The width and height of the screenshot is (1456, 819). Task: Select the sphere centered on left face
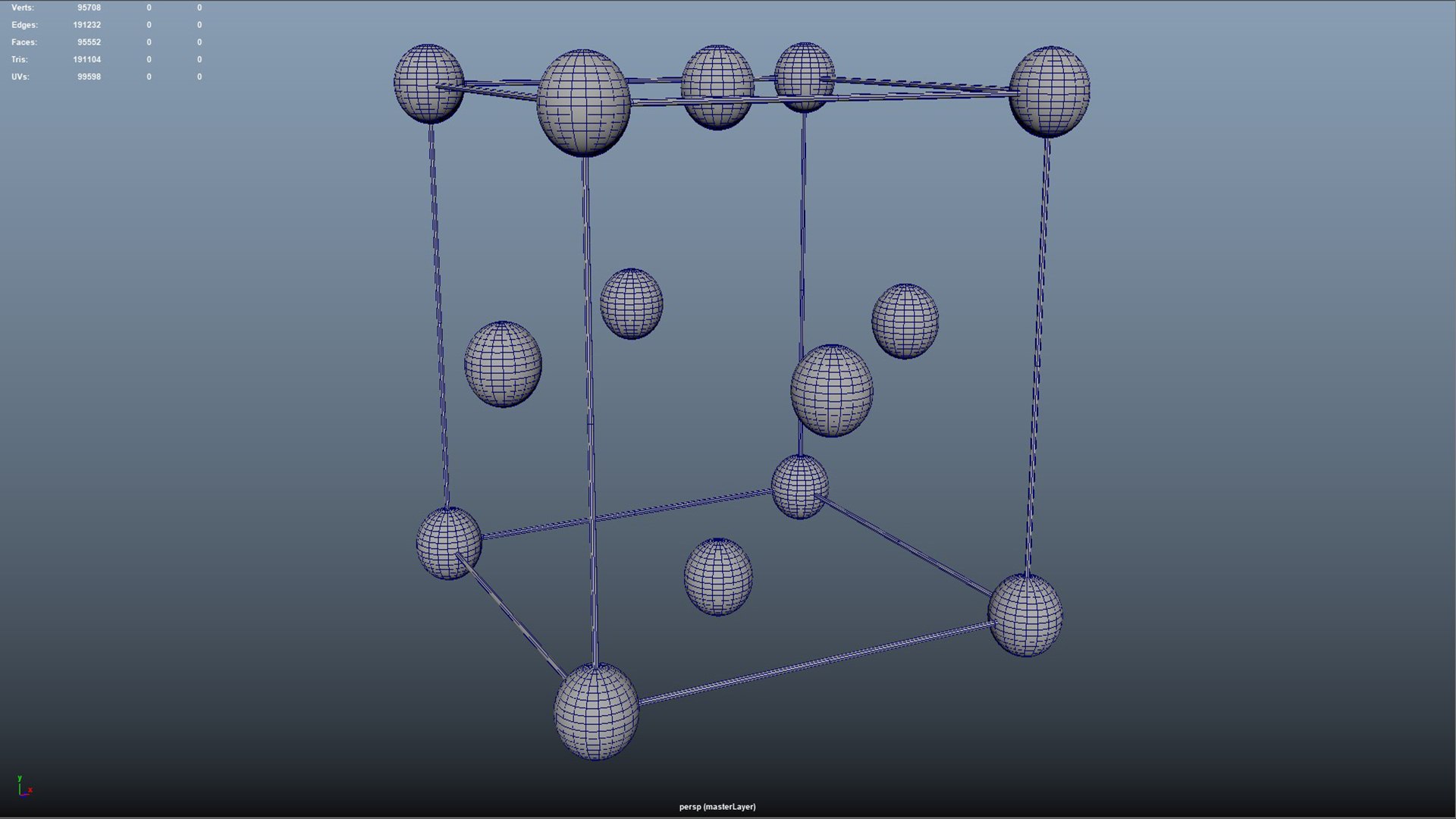pos(503,364)
